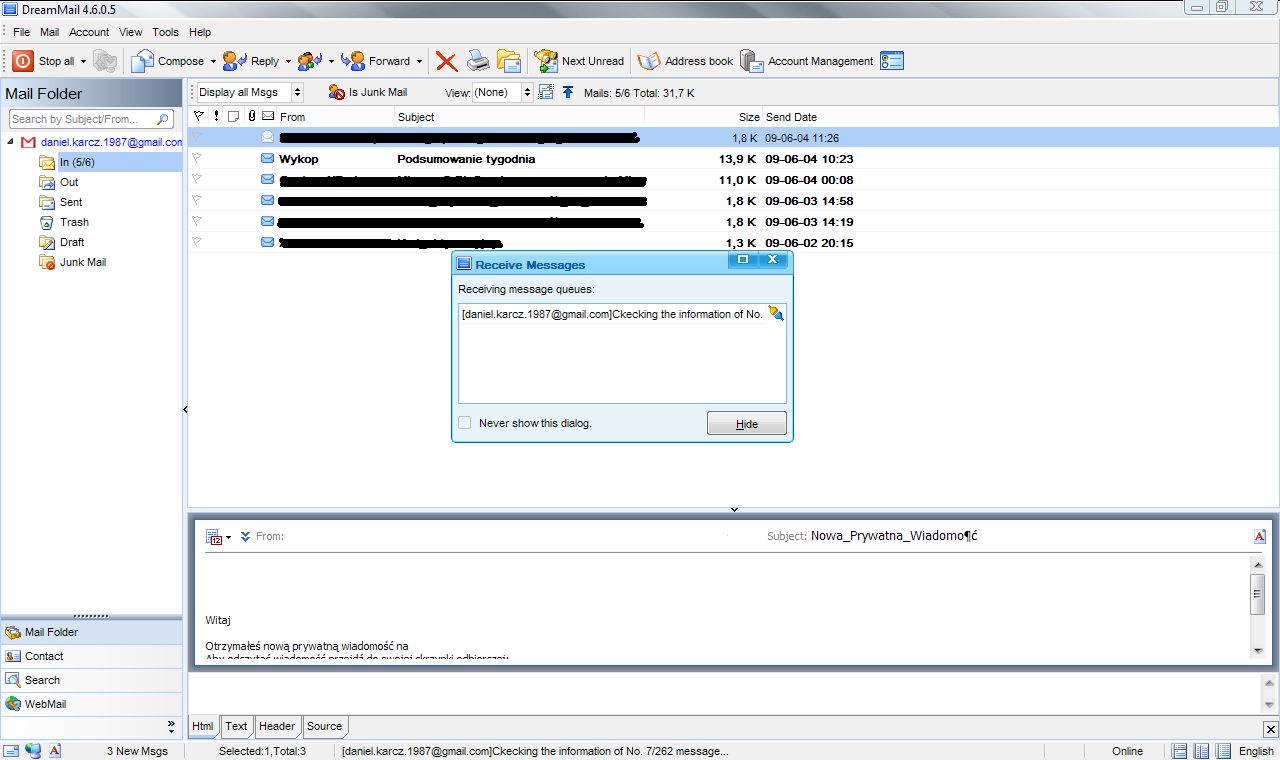This screenshot has height=760, width=1280.
Task: Open Account Management
Action: (807, 61)
